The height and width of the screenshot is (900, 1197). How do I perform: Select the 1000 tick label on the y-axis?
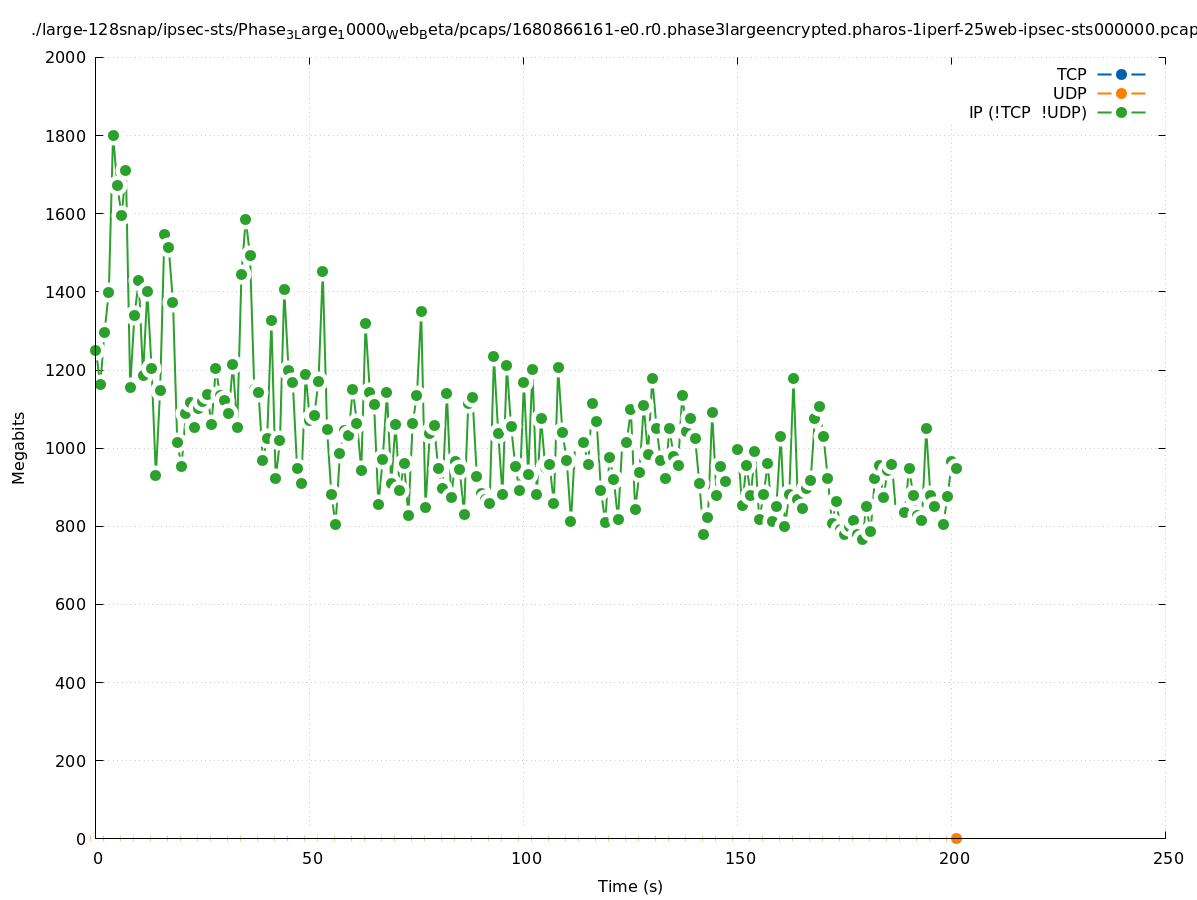(66, 448)
